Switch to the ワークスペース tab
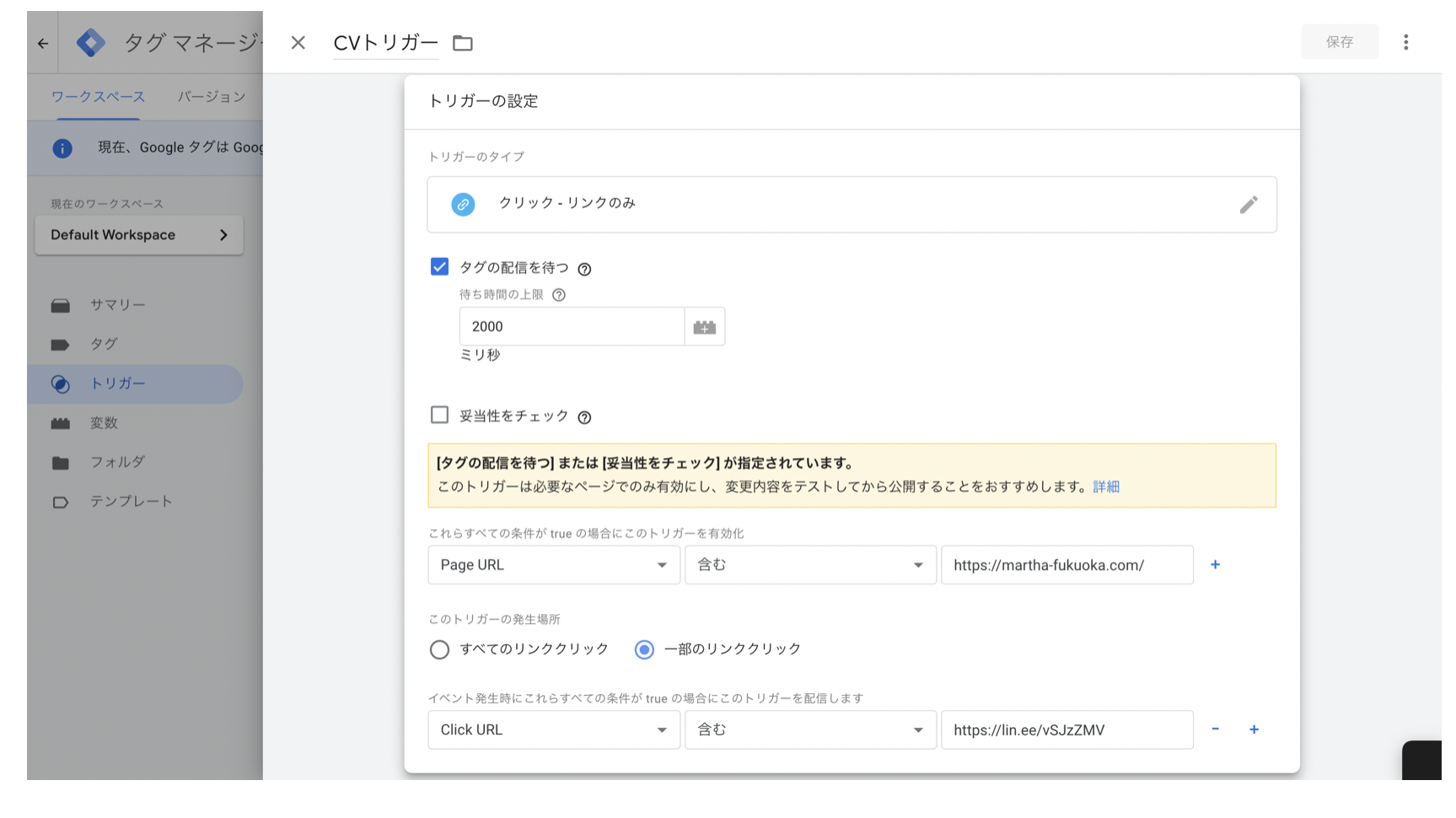The width and height of the screenshot is (1456, 818). pyautogui.click(x=98, y=97)
